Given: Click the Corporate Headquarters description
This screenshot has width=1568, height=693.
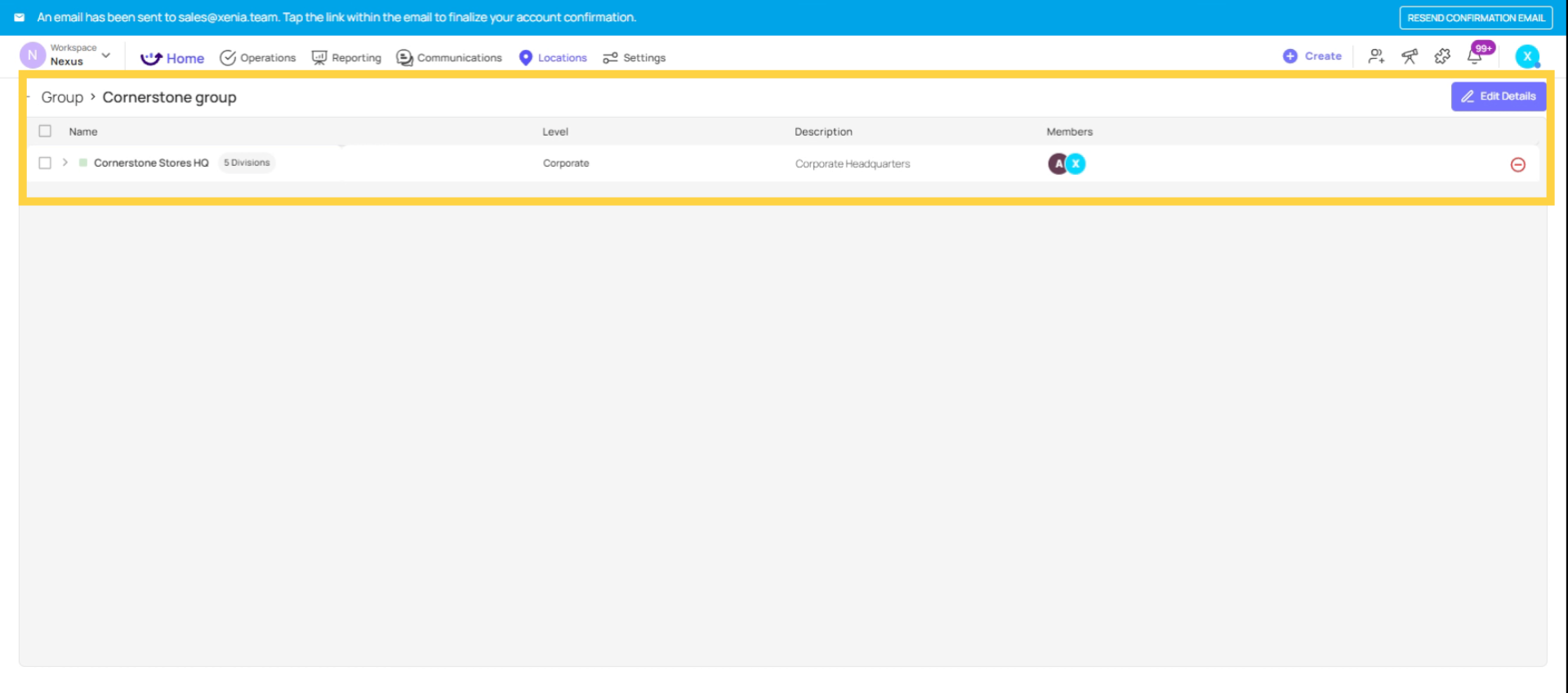Looking at the screenshot, I should pyautogui.click(x=853, y=164).
